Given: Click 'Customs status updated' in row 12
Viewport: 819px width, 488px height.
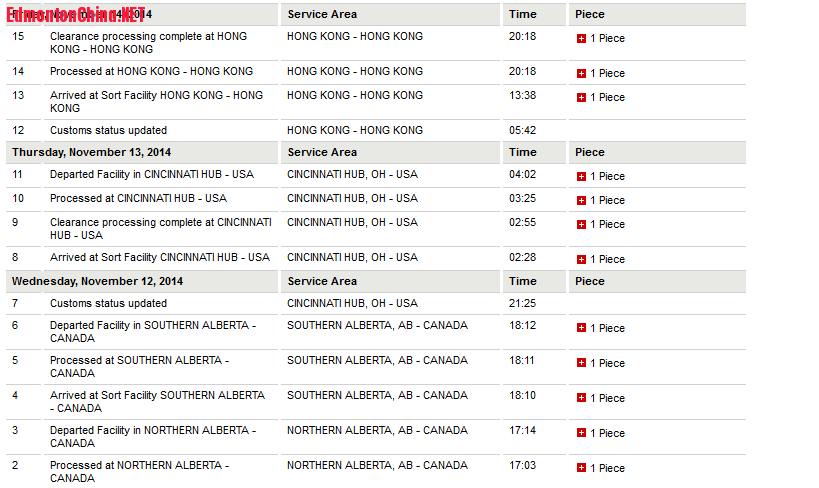Looking at the screenshot, I should pos(108,130).
